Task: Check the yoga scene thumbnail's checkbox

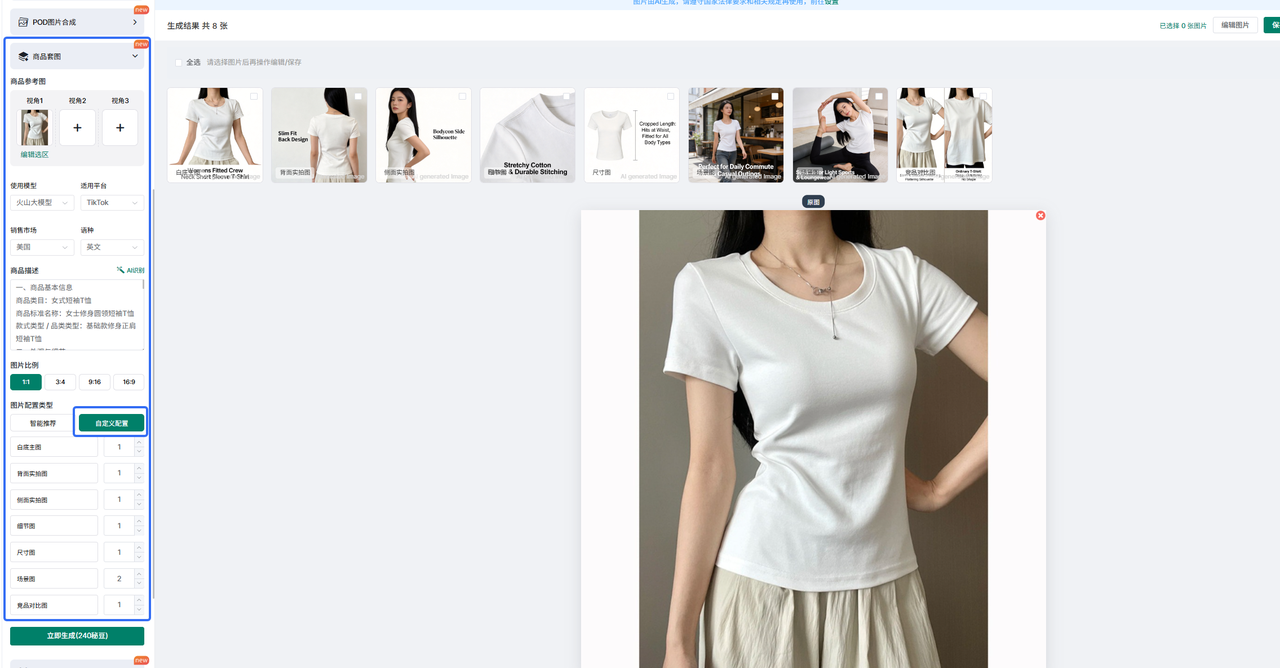Action: pyautogui.click(x=879, y=96)
